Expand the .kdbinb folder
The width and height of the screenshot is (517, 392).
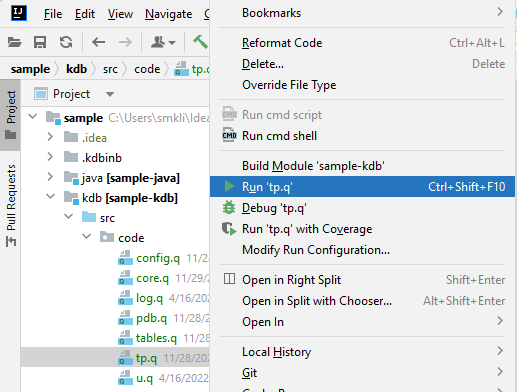pyautogui.click(x=50, y=157)
